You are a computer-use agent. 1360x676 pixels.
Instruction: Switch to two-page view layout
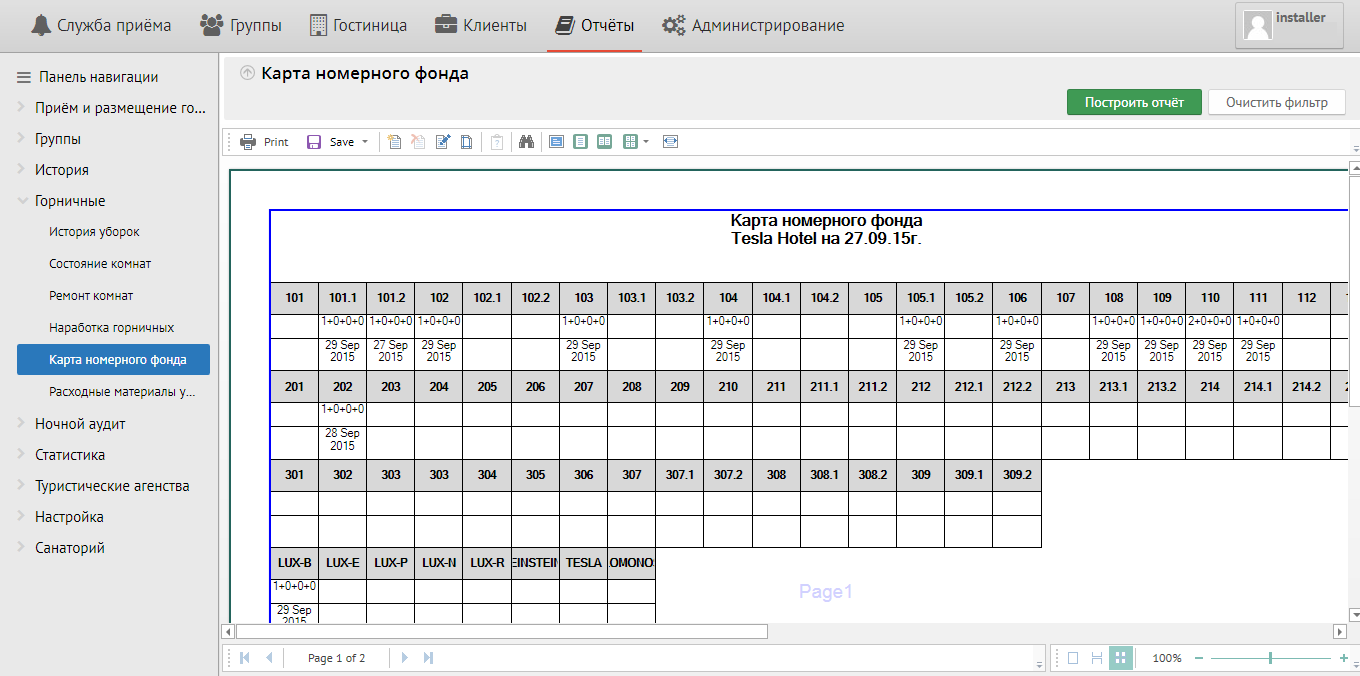pos(605,142)
